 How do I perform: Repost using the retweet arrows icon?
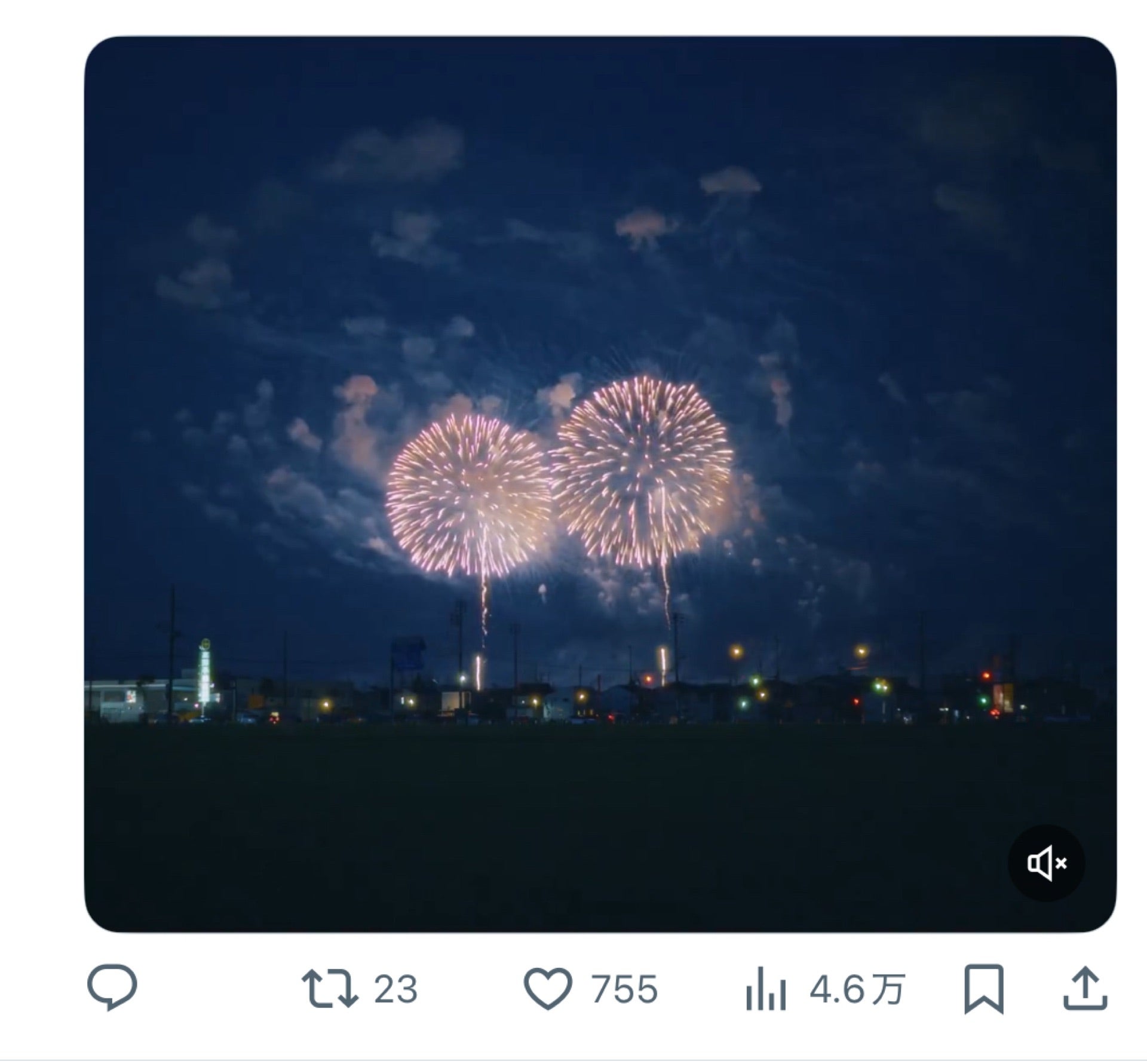click(329, 989)
